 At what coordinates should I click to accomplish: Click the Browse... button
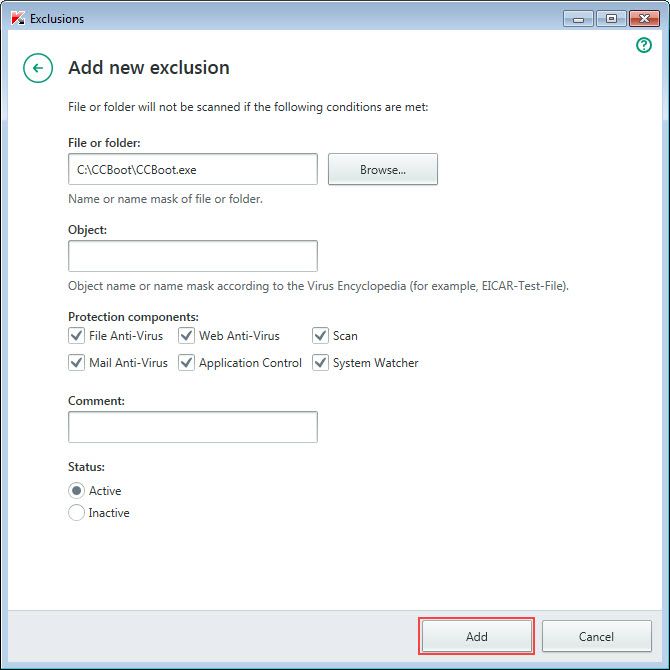click(383, 169)
